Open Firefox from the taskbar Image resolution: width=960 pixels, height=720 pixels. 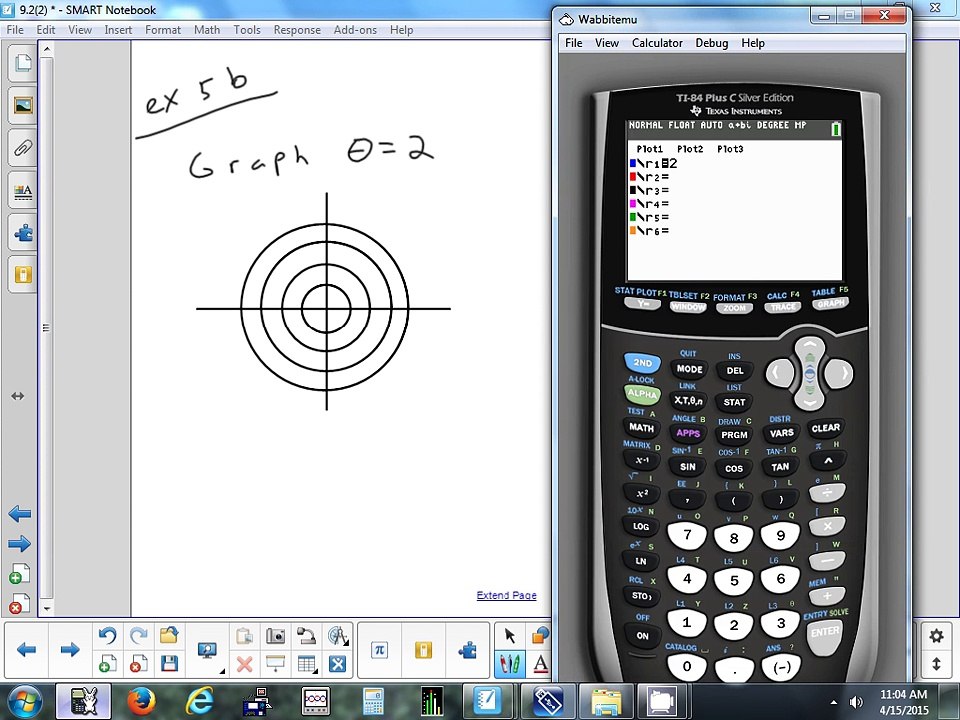click(141, 702)
